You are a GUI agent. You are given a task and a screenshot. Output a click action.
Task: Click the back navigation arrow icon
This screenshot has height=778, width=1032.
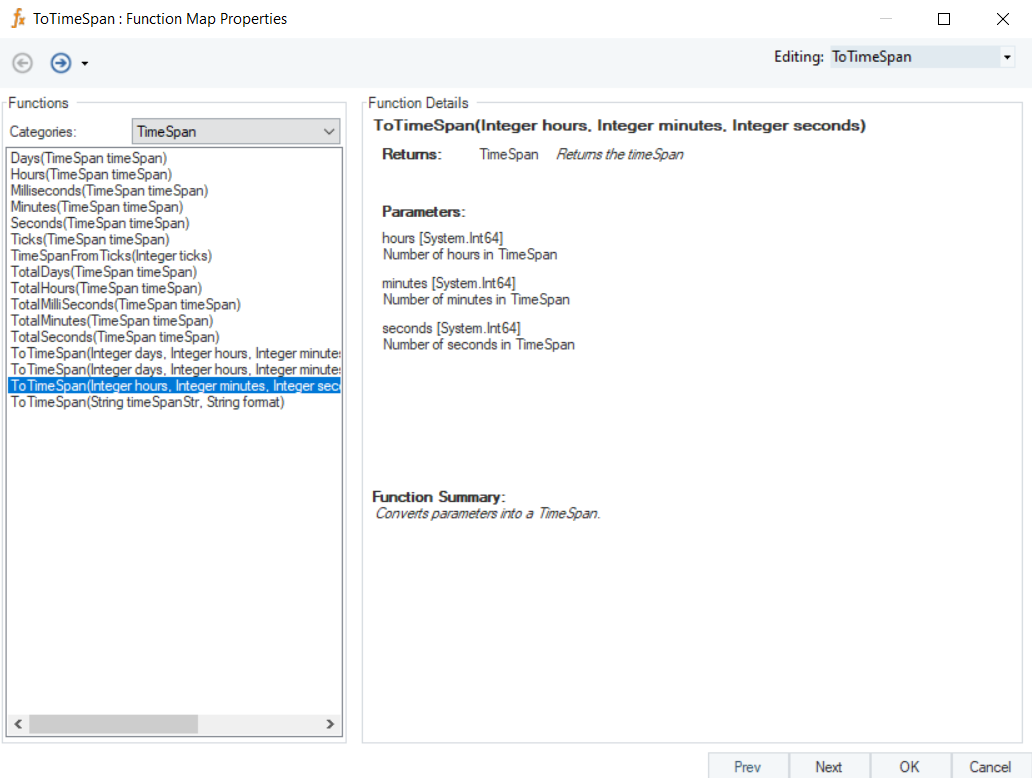[22, 63]
